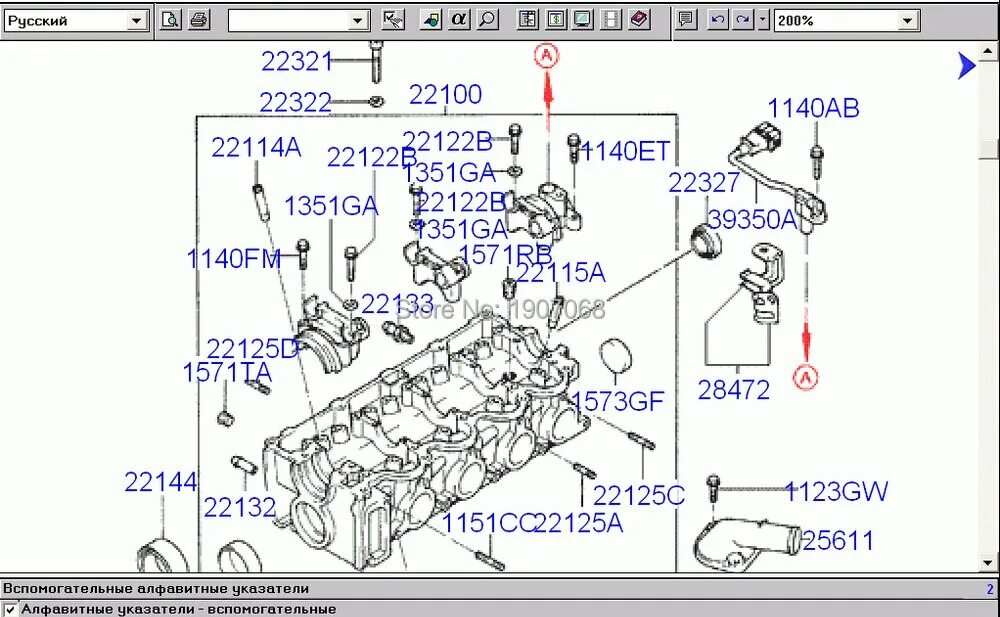
Task: Open the price list dollar icon
Action: pos(558,18)
